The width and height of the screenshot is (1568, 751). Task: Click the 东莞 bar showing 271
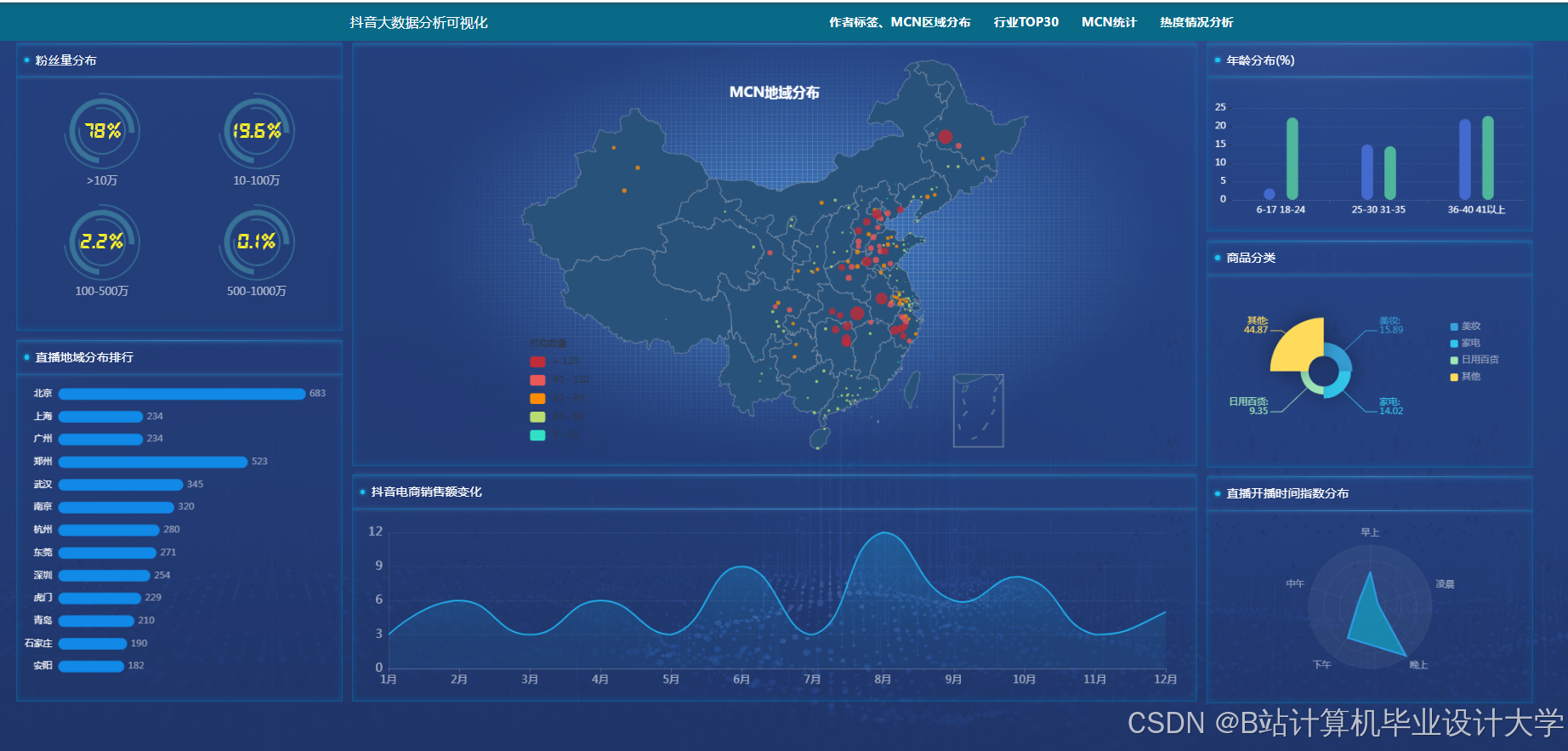[x=107, y=553]
